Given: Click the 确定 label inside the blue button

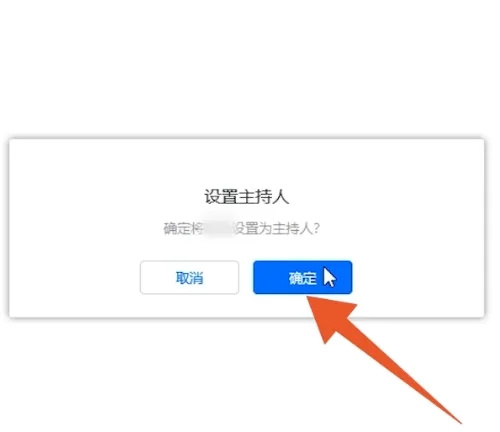Looking at the screenshot, I should (302, 278).
